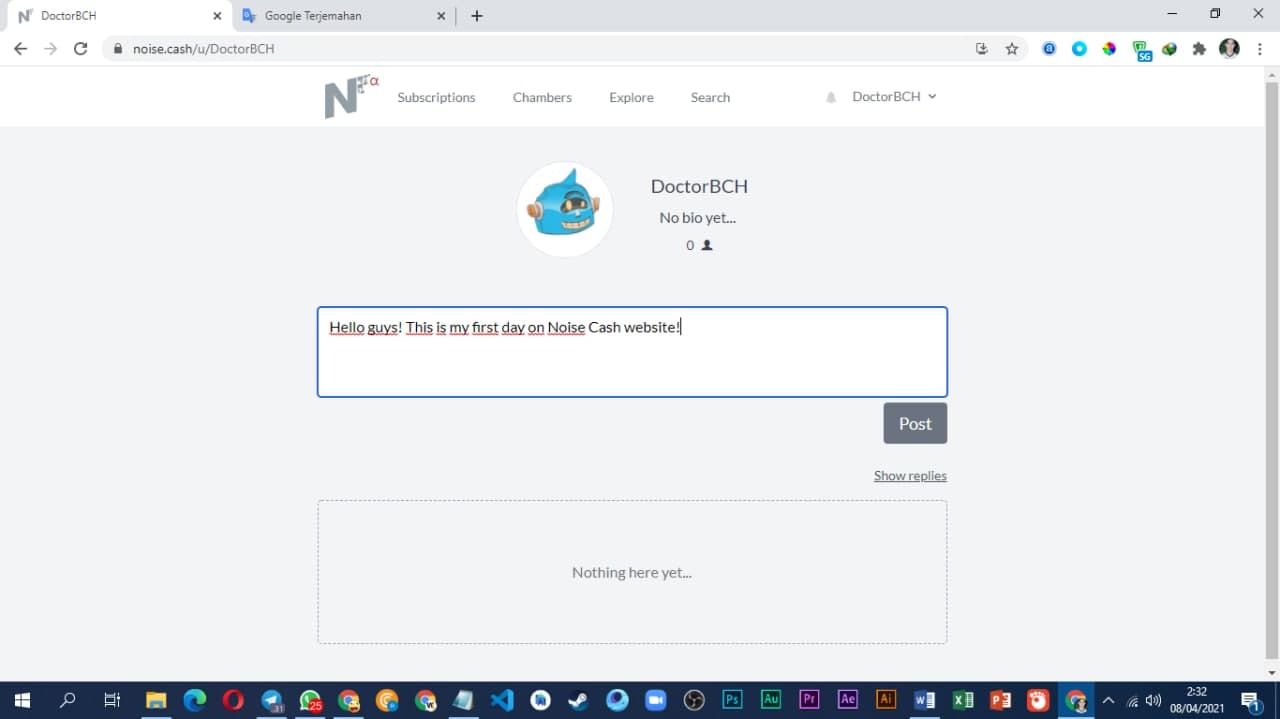Viewport: 1280px width, 719px height.
Task: Click the address bar URL
Action: (203, 48)
